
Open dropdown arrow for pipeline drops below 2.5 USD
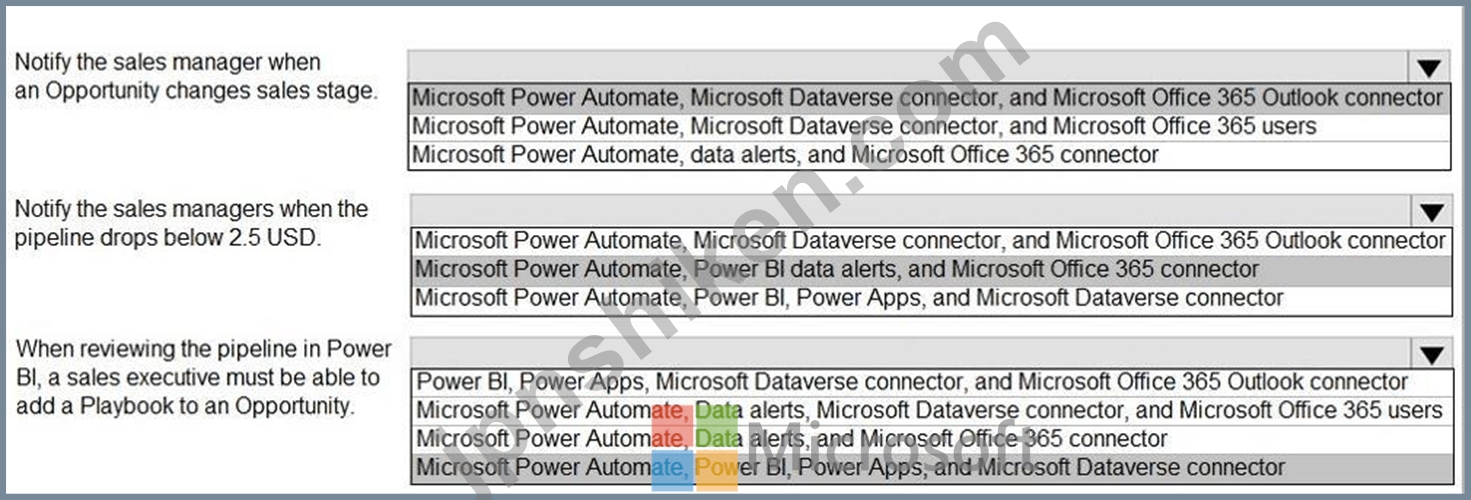1431,211
